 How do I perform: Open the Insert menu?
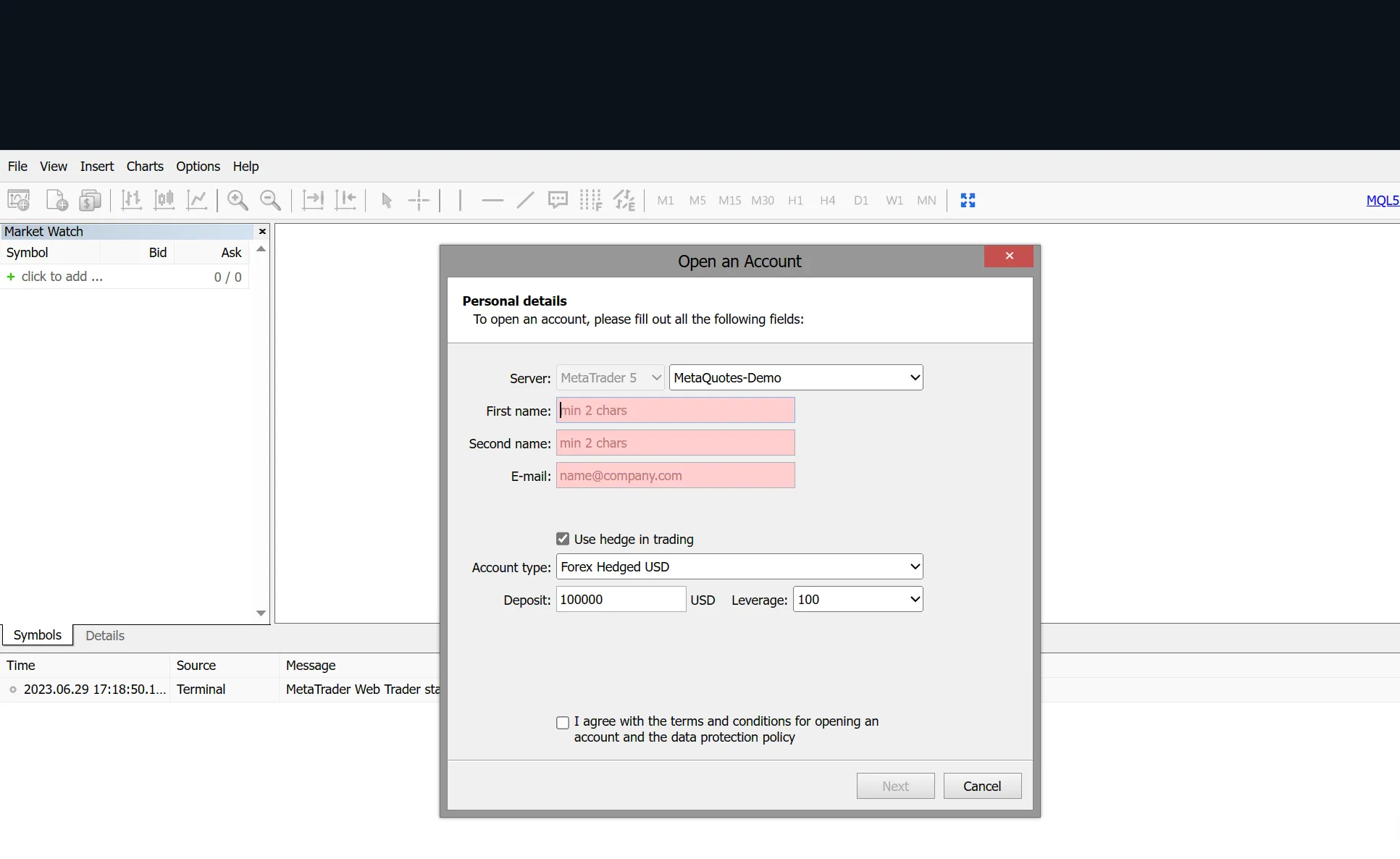coord(97,166)
